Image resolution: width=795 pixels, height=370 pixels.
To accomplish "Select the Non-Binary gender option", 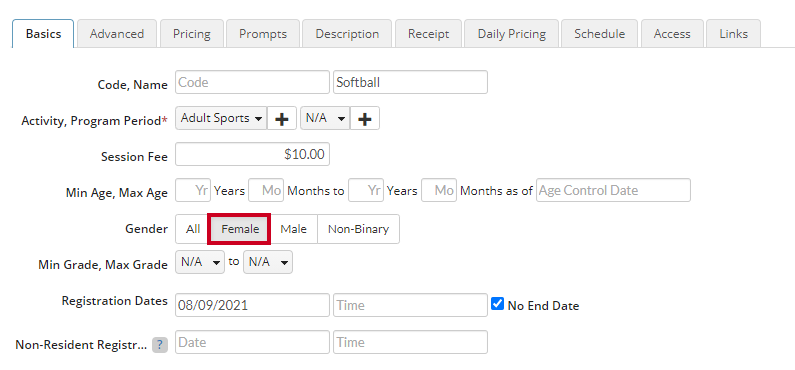I will point(358,229).
